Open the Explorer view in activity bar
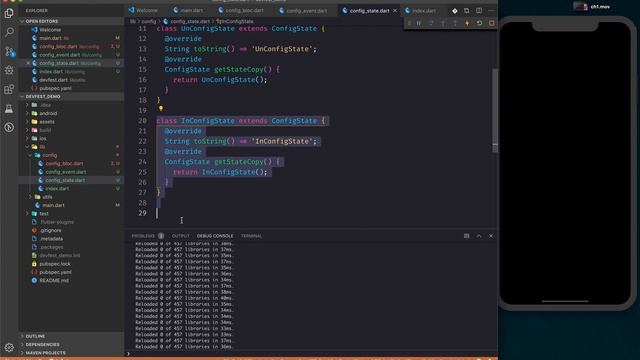This screenshot has height=360, width=640. click(9, 13)
